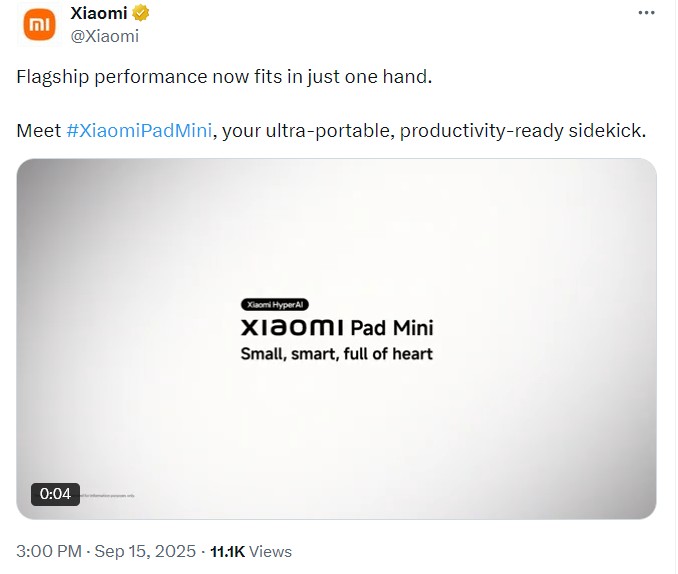The image size is (678, 574).
Task: Click the 'productivity-ready sidekick' phrase
Action: pos(523,131)
